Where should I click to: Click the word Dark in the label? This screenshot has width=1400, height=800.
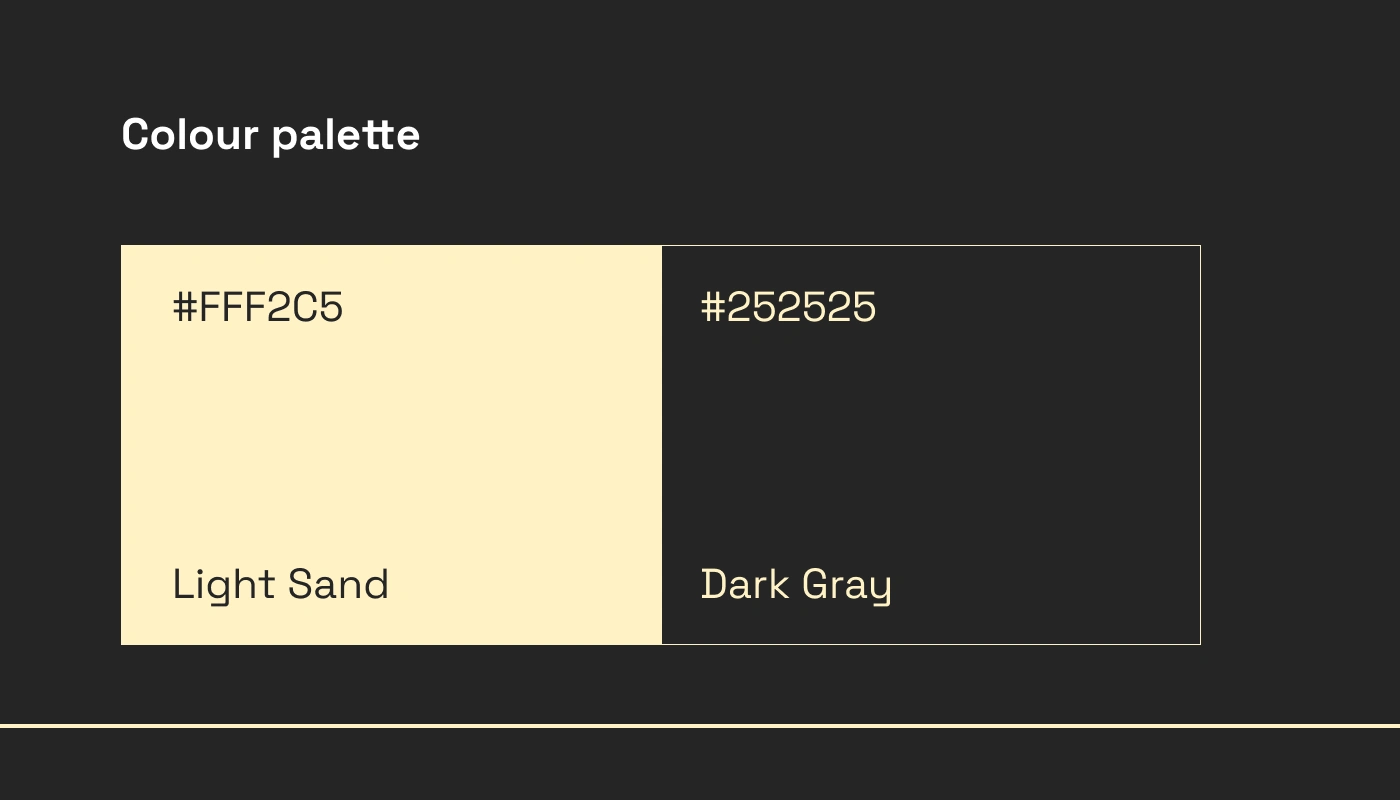pyautogui.click(x=745, y=583)
